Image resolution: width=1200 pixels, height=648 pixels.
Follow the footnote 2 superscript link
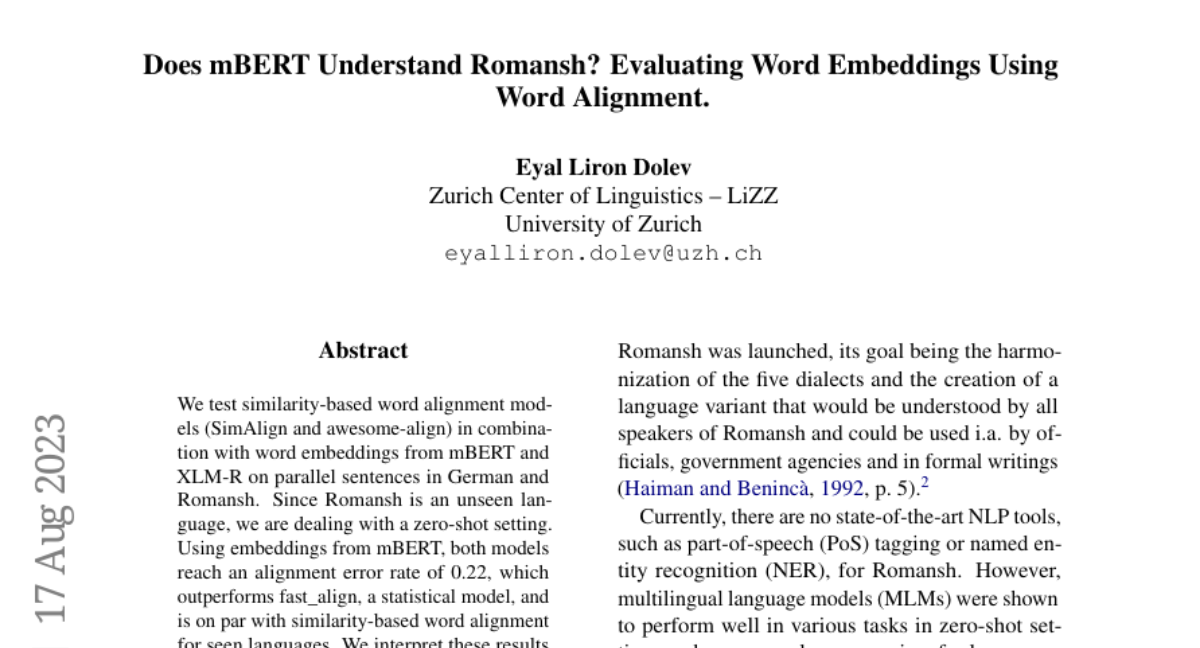(925, 484)
